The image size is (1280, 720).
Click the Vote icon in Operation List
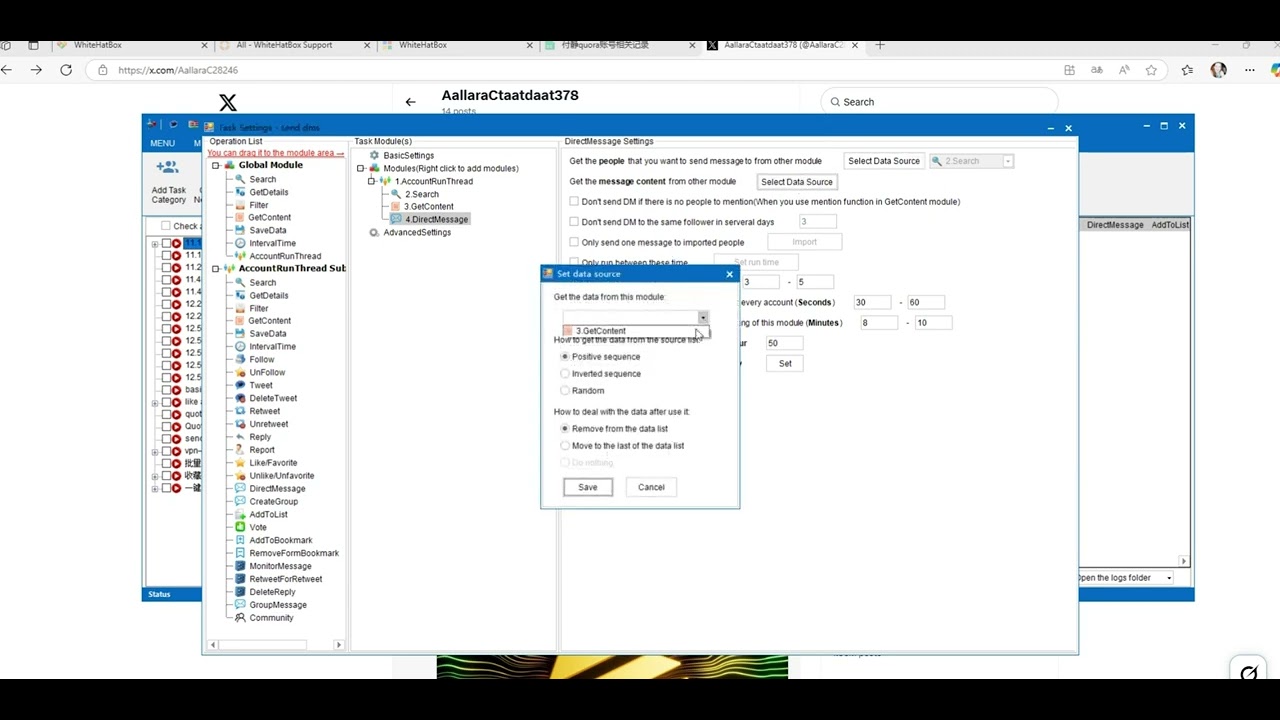pos(240,527)
